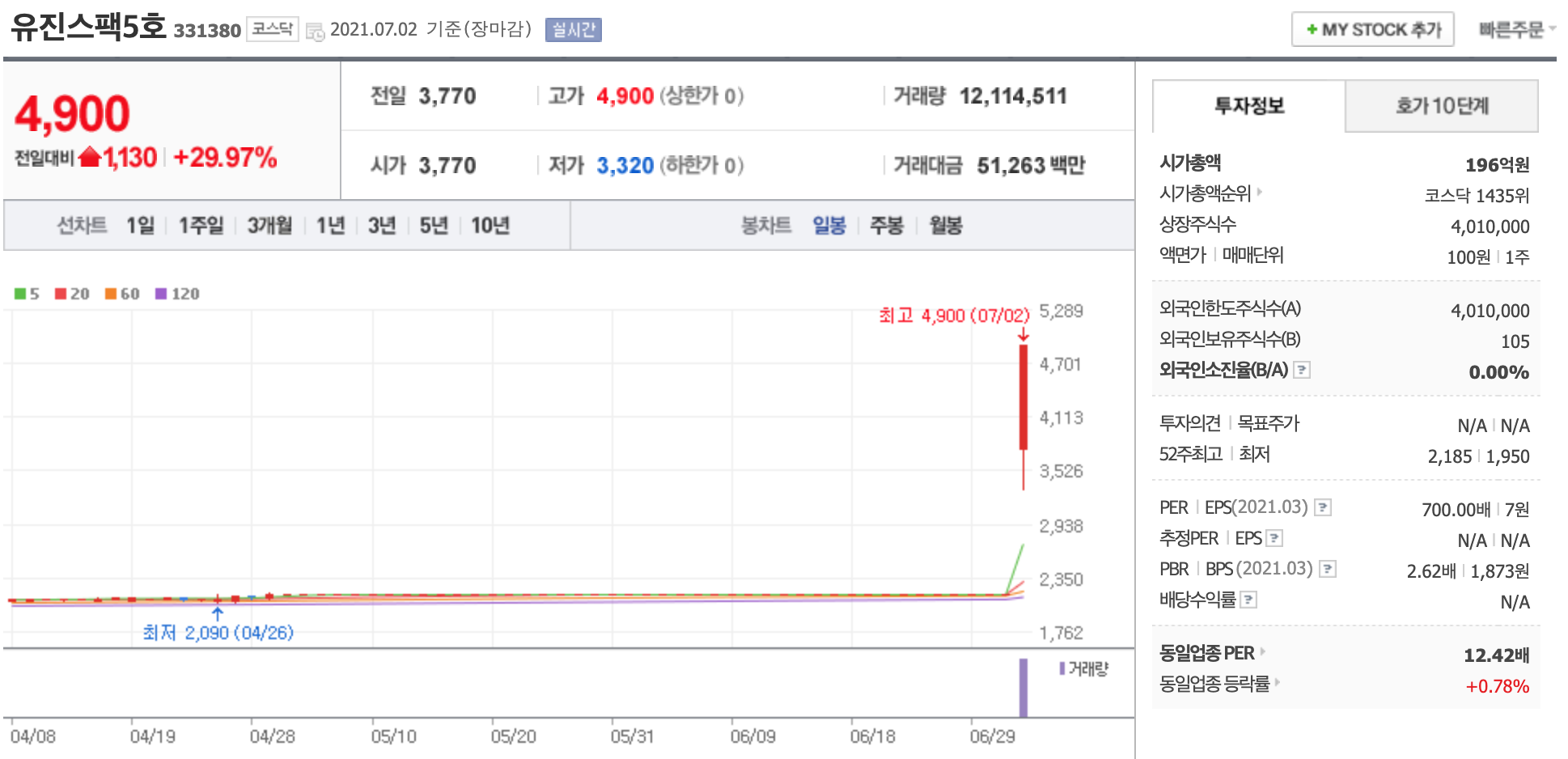Click the calendar clock icon beside the date

(315, 31)
